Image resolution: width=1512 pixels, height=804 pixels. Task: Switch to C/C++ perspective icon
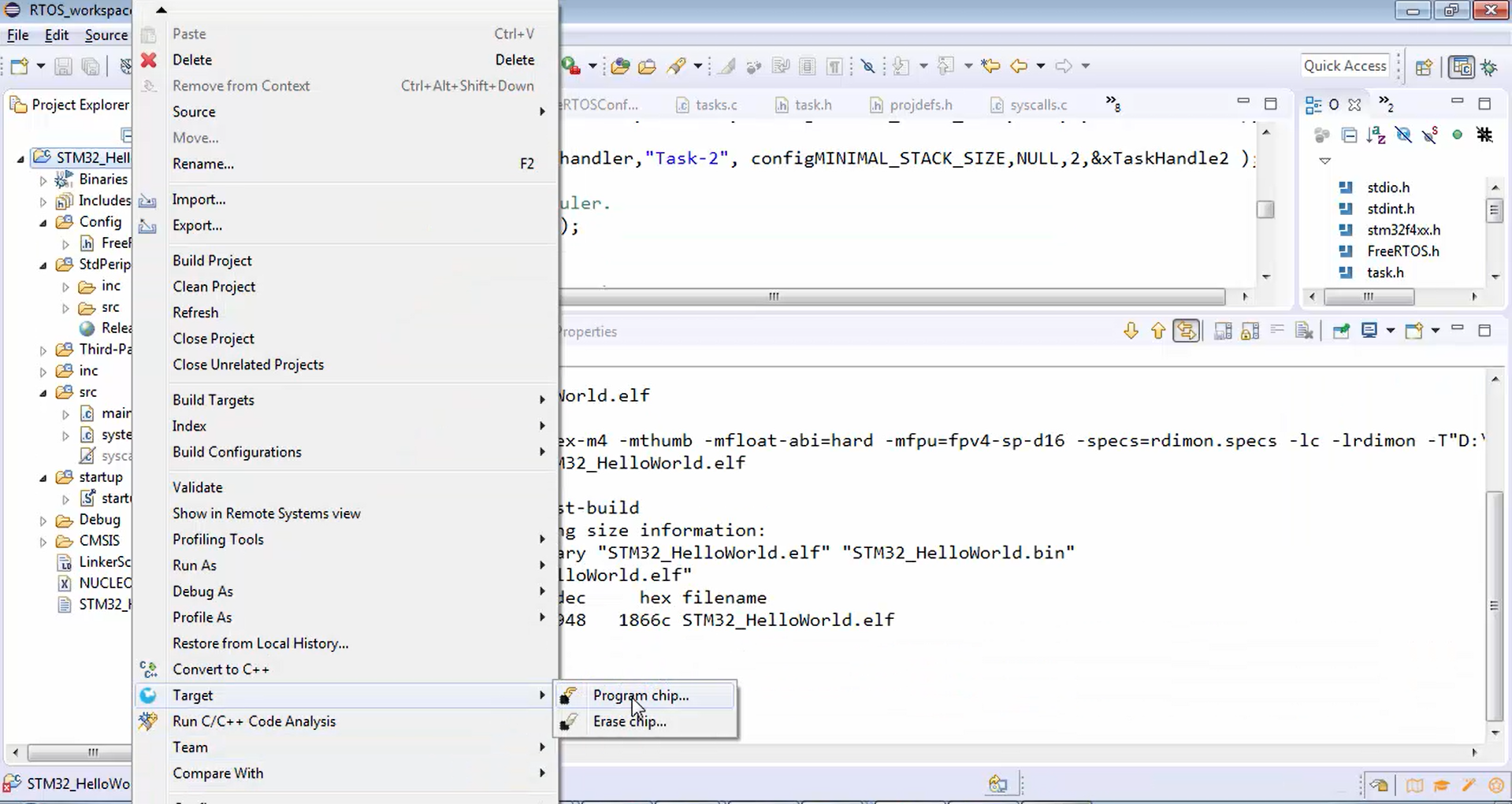(x=1462, y=67)
